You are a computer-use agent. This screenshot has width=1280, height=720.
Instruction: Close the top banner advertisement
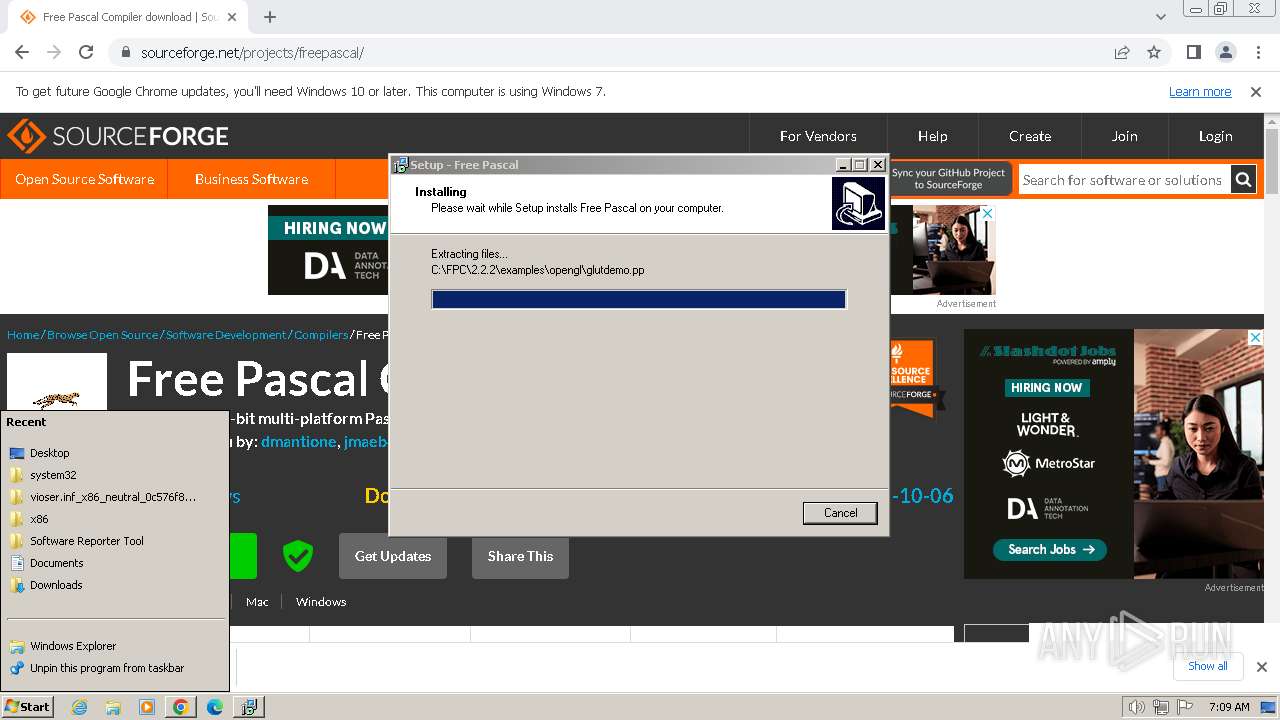988,213
